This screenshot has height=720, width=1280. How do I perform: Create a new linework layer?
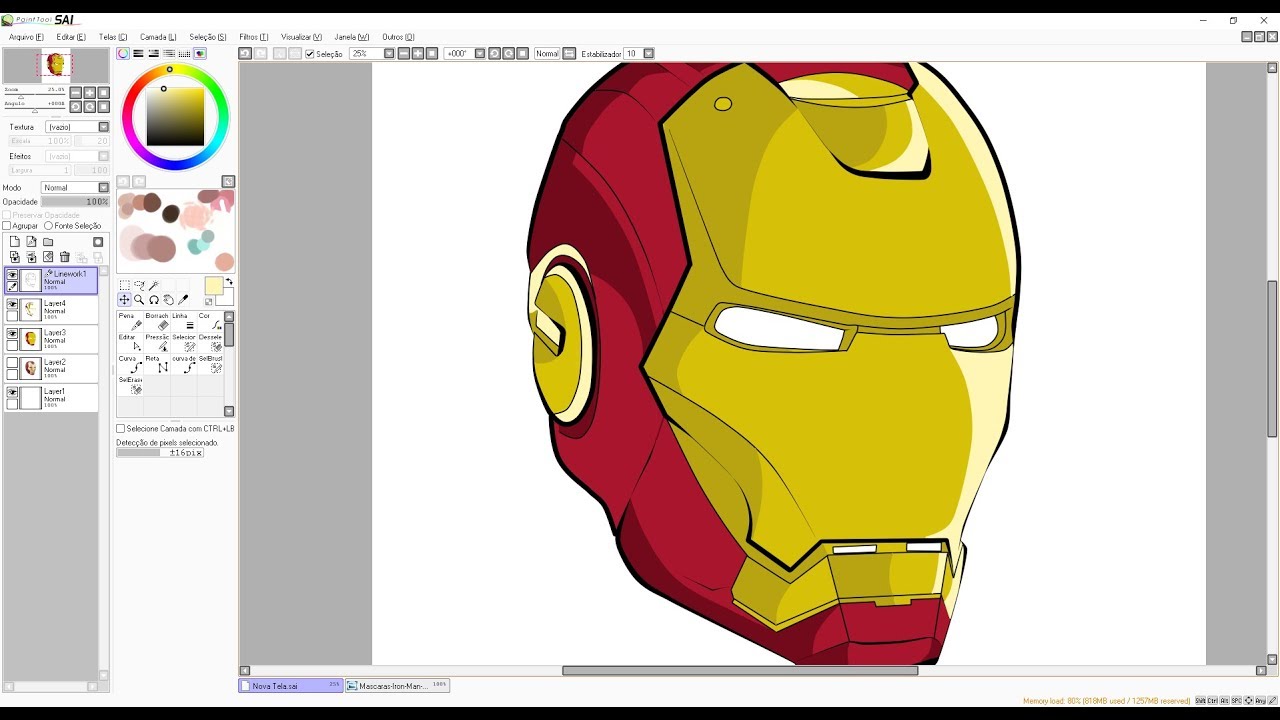click(31, 242)
